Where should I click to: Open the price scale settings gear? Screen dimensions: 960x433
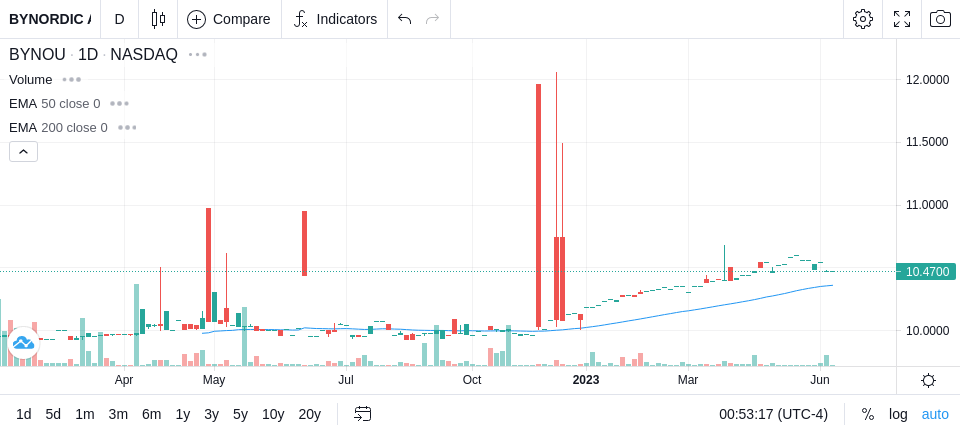928,380
